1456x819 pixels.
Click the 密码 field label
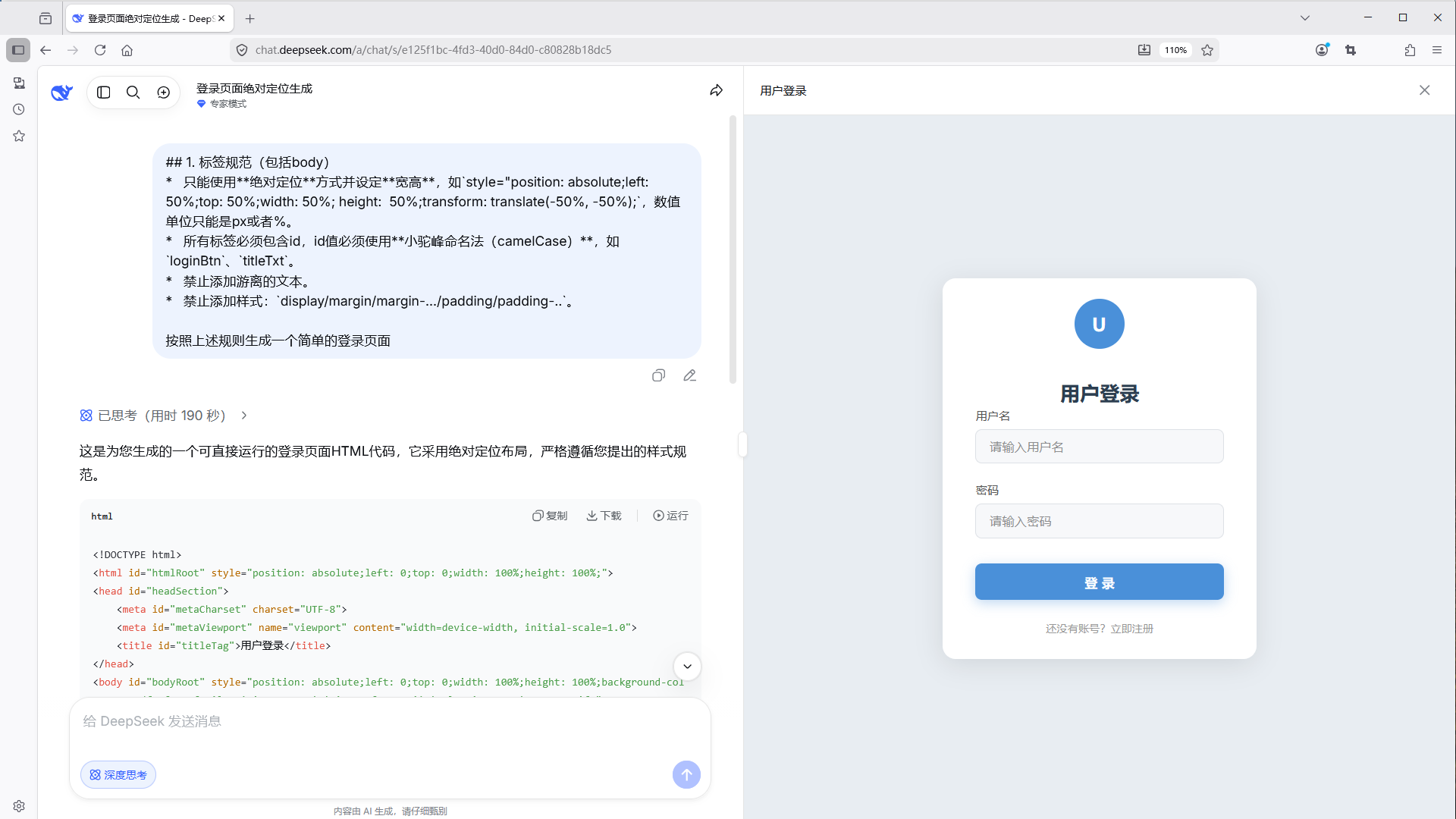(x=987, y=491)
